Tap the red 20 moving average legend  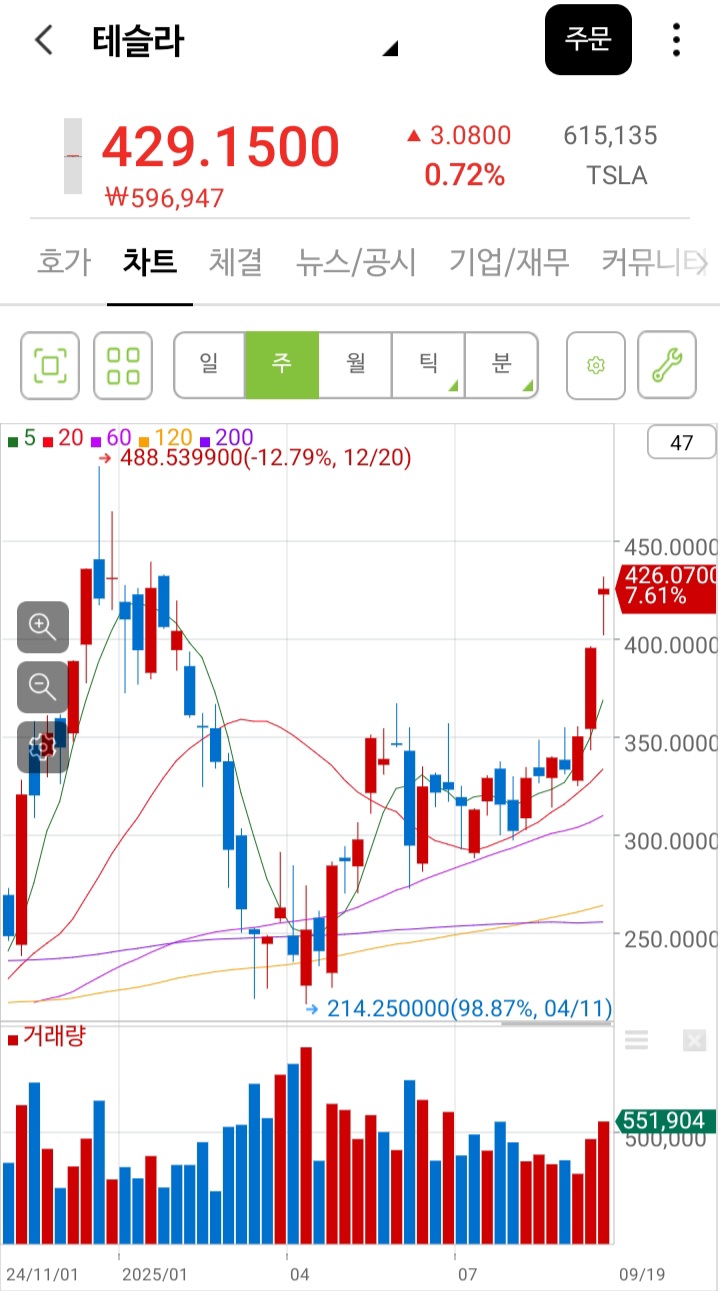pyautogui.click(x=63, y=438)
